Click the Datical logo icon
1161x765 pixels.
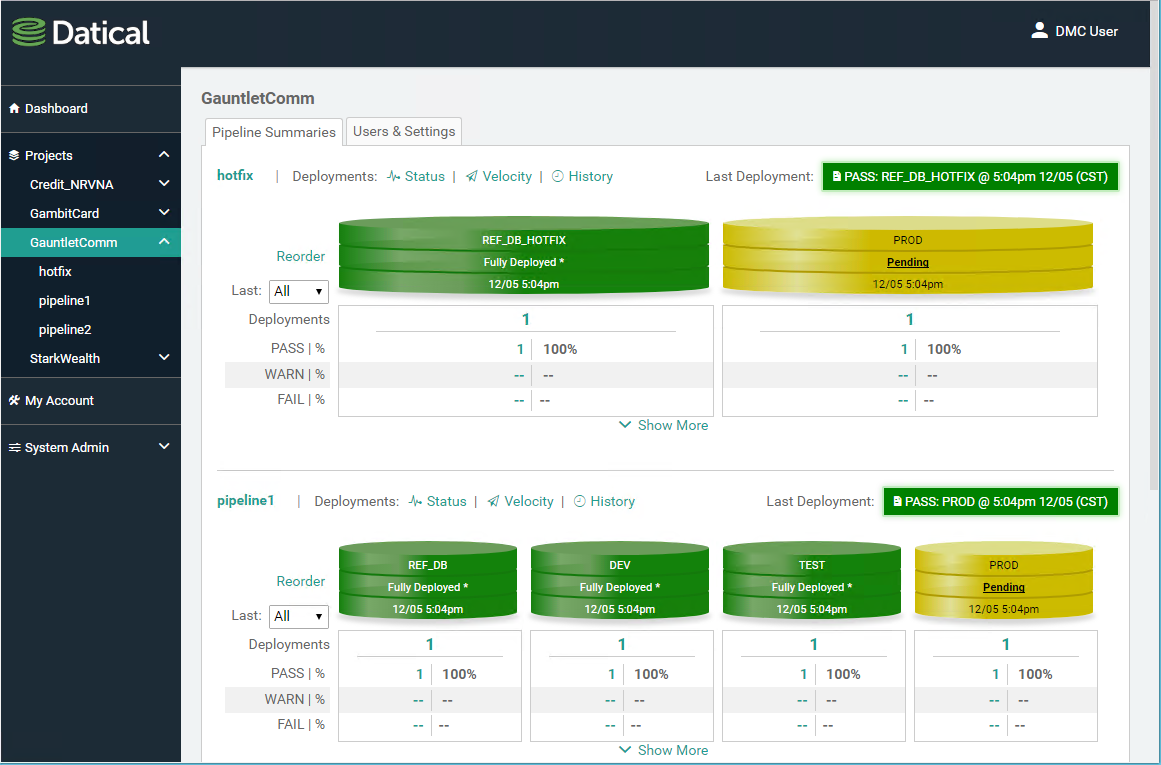(x=29, y=33)
